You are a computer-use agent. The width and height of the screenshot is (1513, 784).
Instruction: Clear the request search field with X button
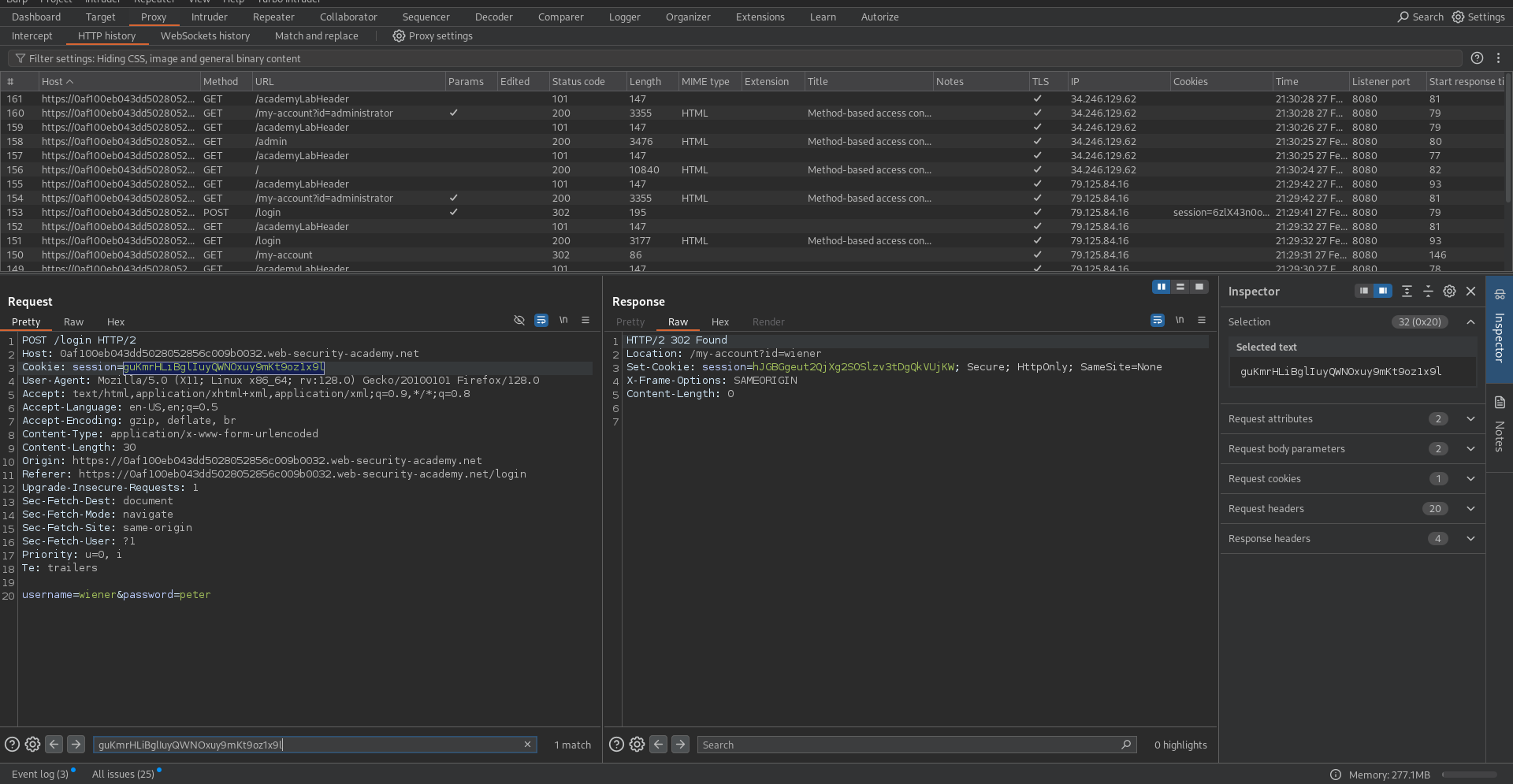[x=527, y=744]
